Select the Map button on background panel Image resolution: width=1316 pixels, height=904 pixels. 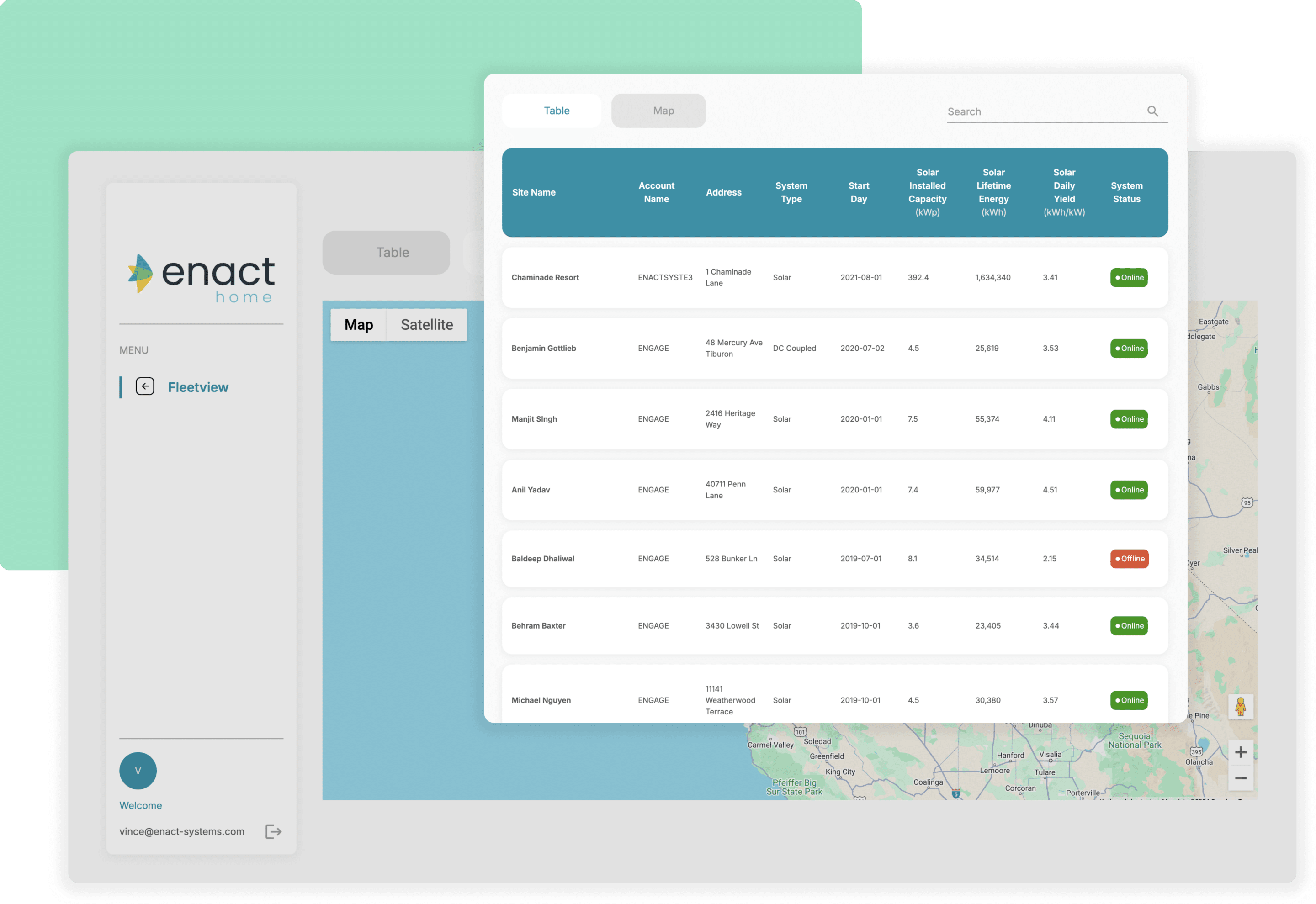[358, 324]
